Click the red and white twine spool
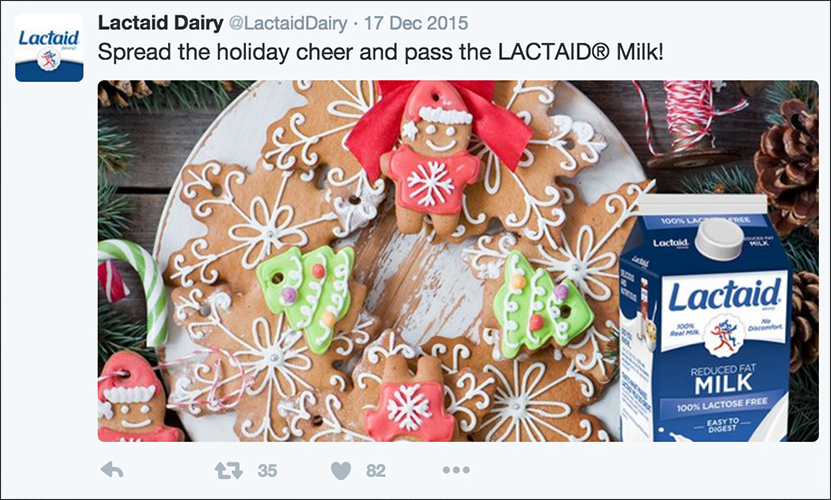 click(687, 127)
